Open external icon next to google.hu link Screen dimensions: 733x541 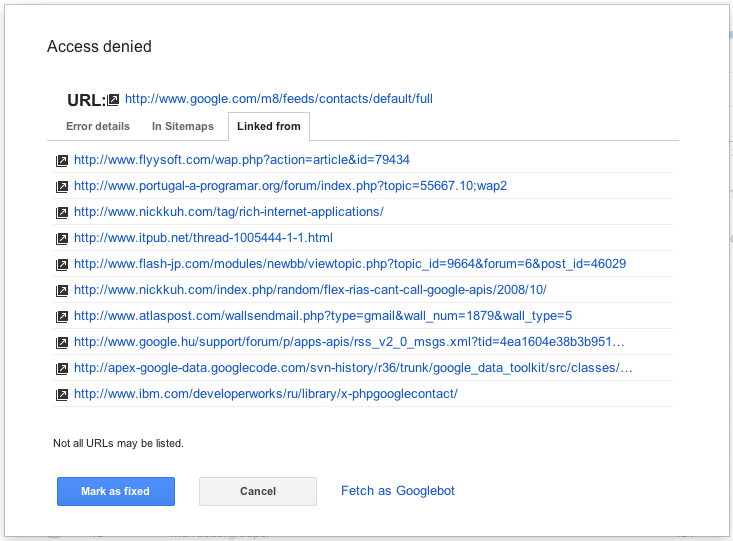[x=62, y=342]
